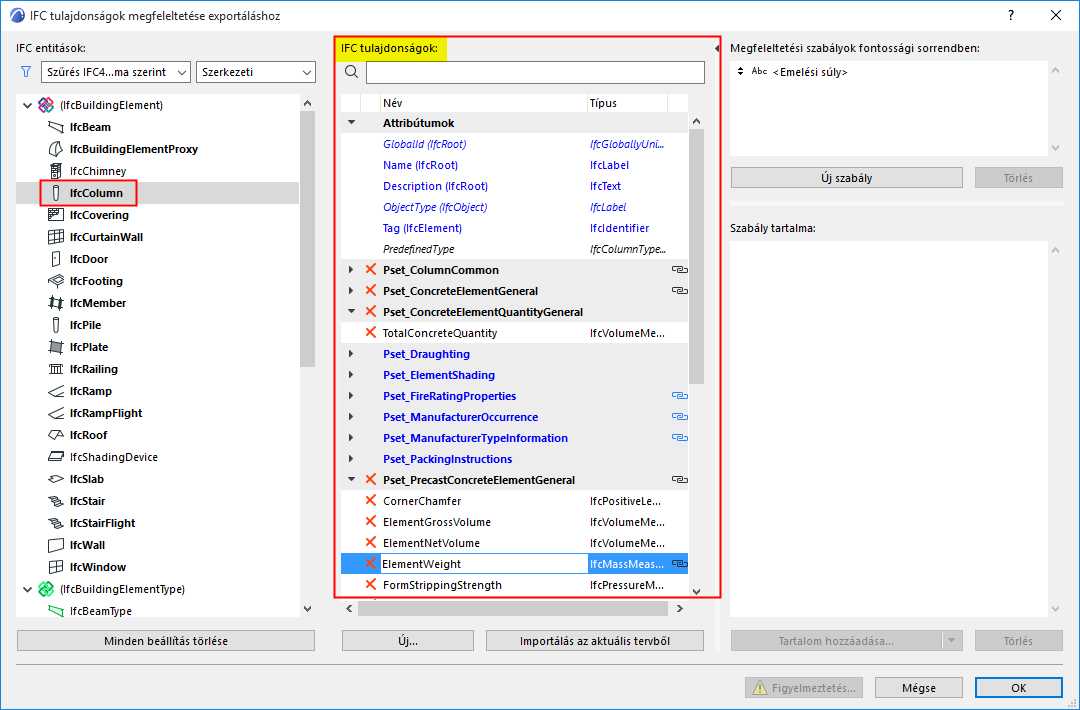The height and width of the screenshot is (710, 1080).
Task: Click the IFC properties search field
Action: click(x=535, y=72)
